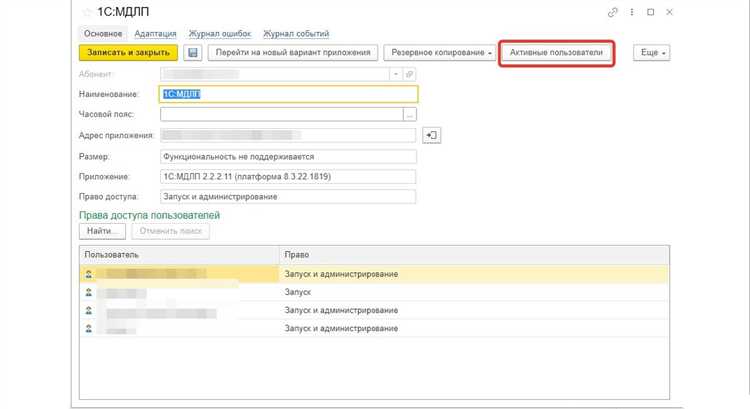Image resolution: width=750 pixels, height=409 pixels.
Task: Click the Право доступа field
Action: point(288,197)
